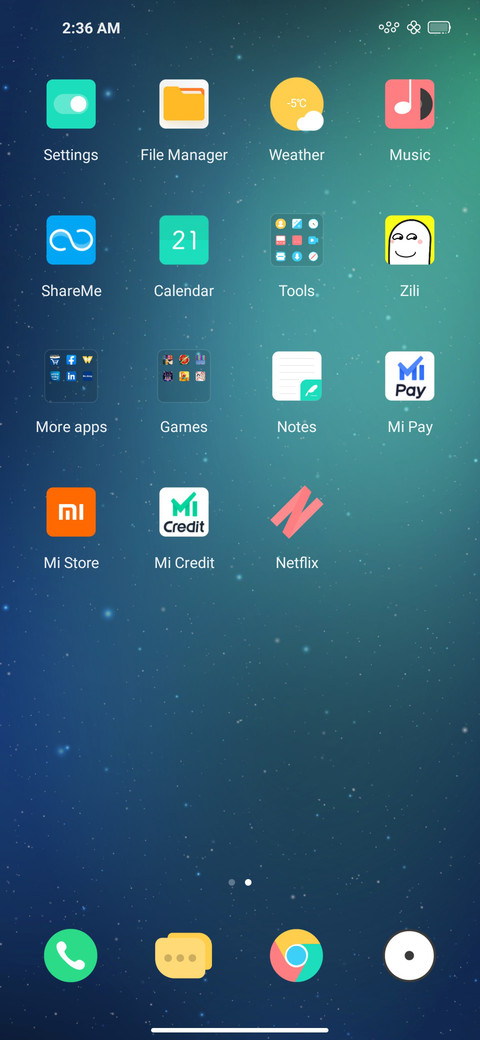
Task: Tap the 'Netflix' label text
Action: point(297,563)
